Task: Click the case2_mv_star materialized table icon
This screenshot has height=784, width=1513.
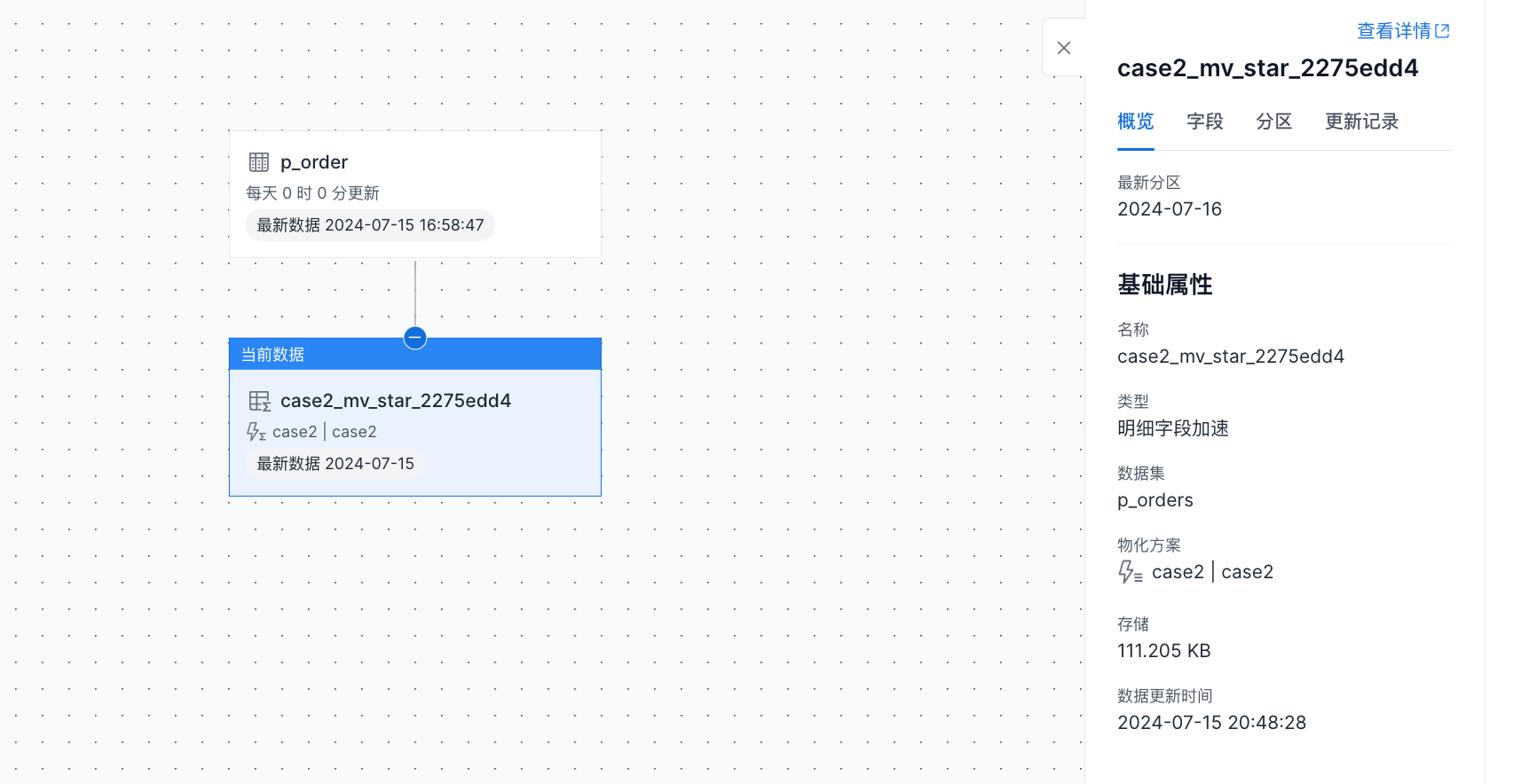Action: (x=259, y=401)
